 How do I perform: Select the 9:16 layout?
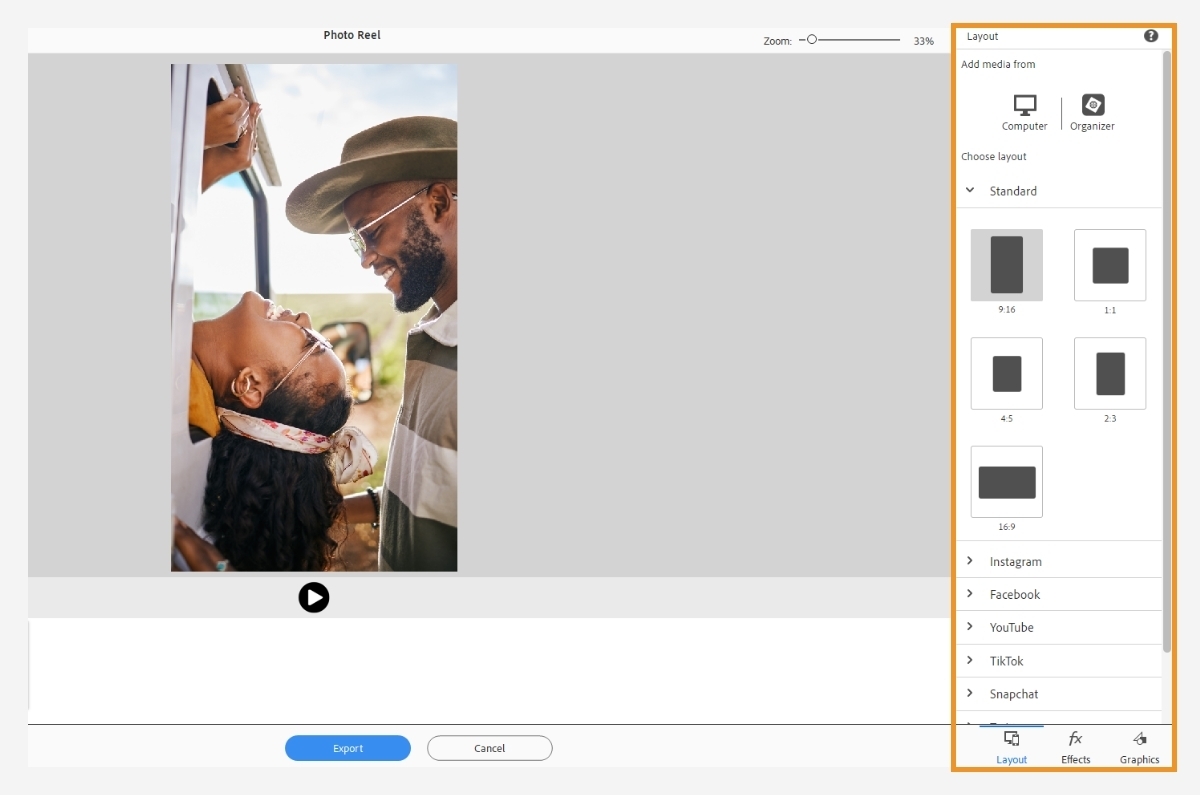[1006, 265]
